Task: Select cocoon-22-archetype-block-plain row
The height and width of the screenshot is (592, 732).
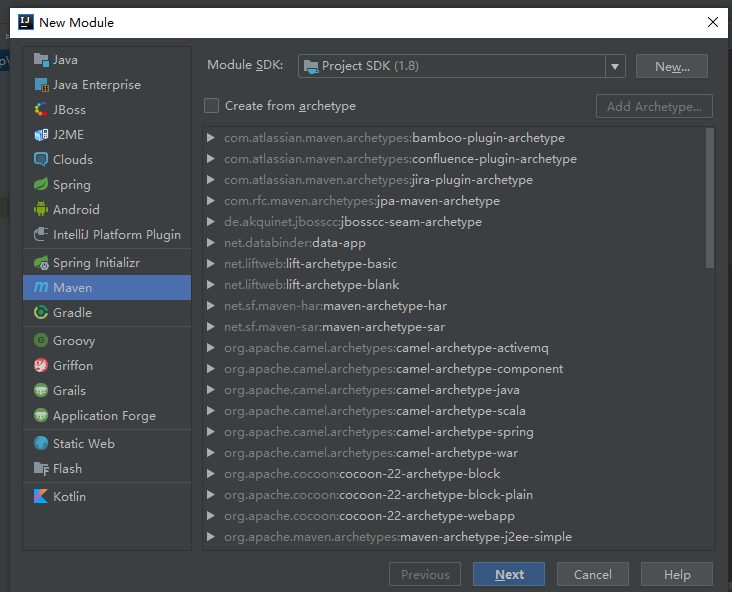Action: (454, 495)
